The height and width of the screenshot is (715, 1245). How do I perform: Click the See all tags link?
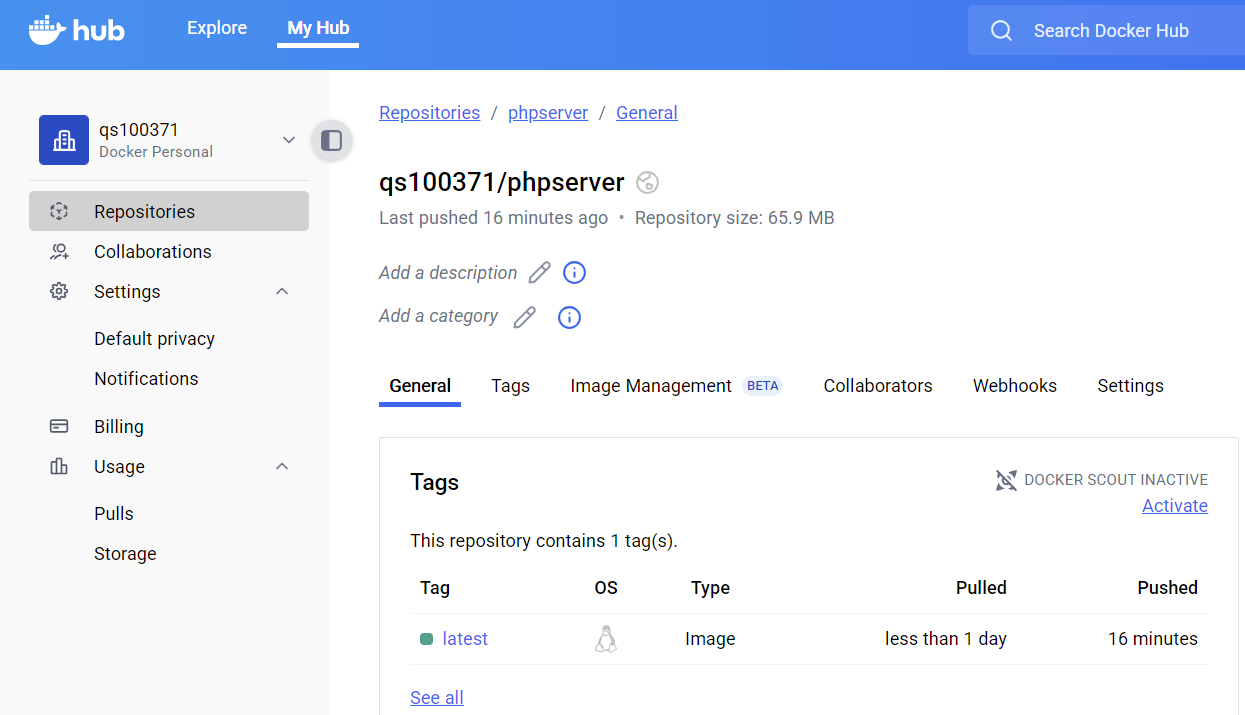click(437, 698)
